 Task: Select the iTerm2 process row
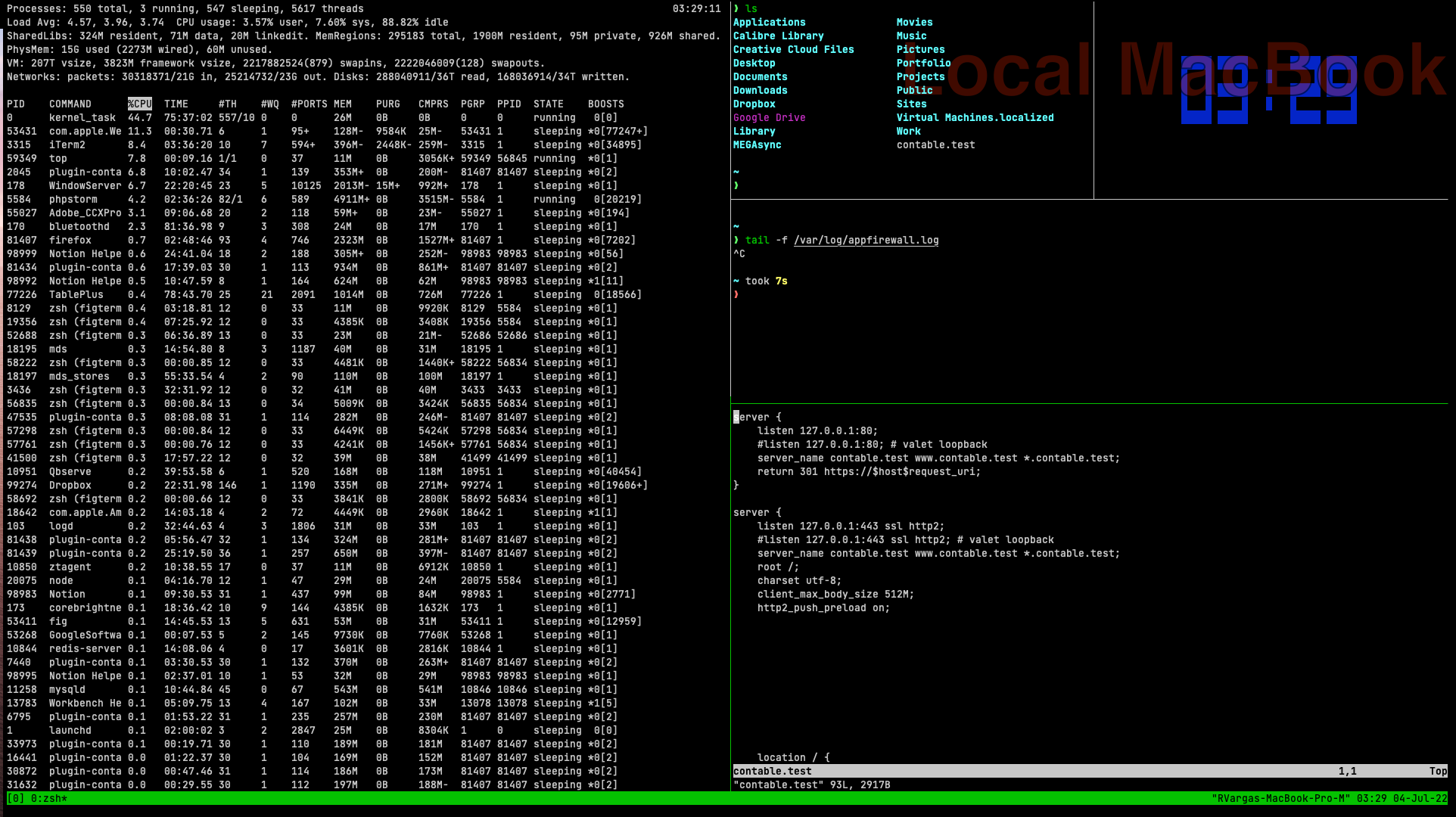coord(325,144)
